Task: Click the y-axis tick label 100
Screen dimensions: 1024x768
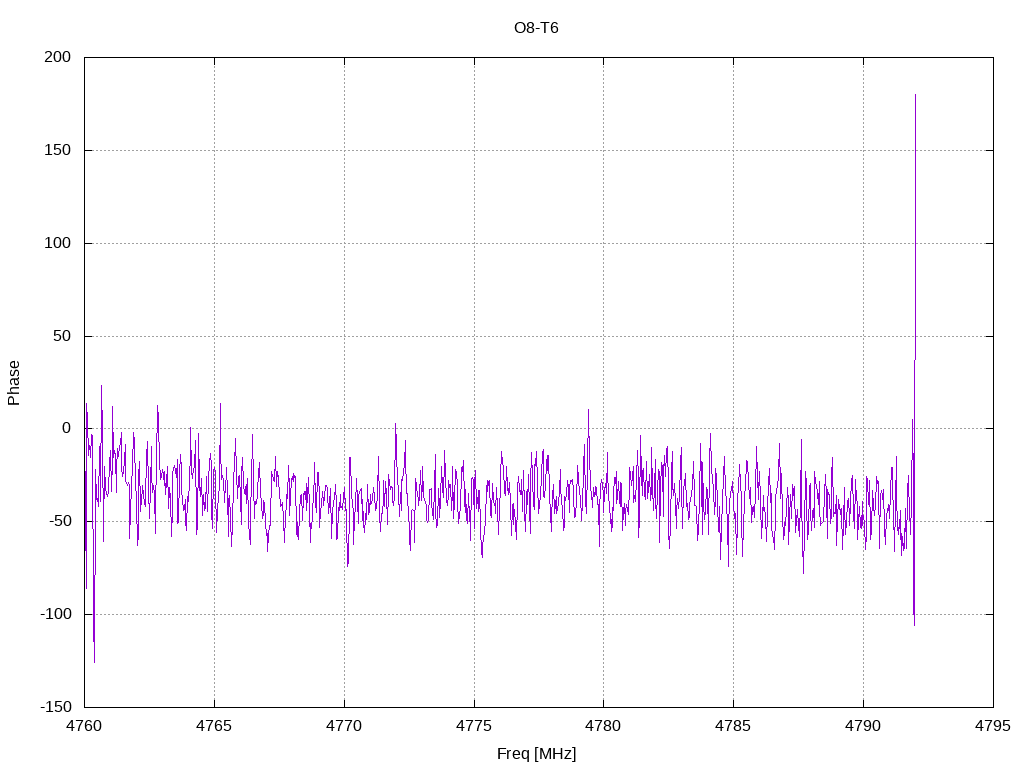Action: (57, 243)
